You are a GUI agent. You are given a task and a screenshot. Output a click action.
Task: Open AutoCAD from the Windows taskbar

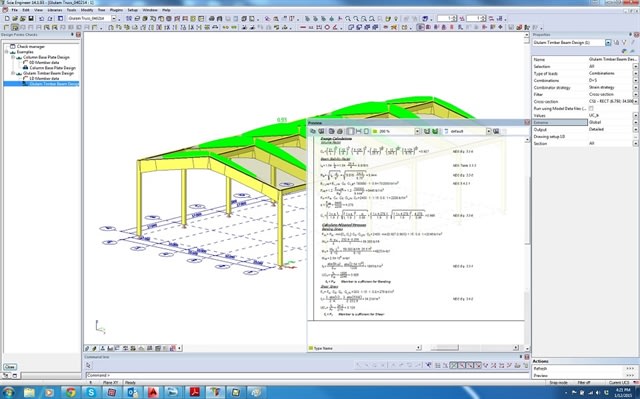coord(153,392)
